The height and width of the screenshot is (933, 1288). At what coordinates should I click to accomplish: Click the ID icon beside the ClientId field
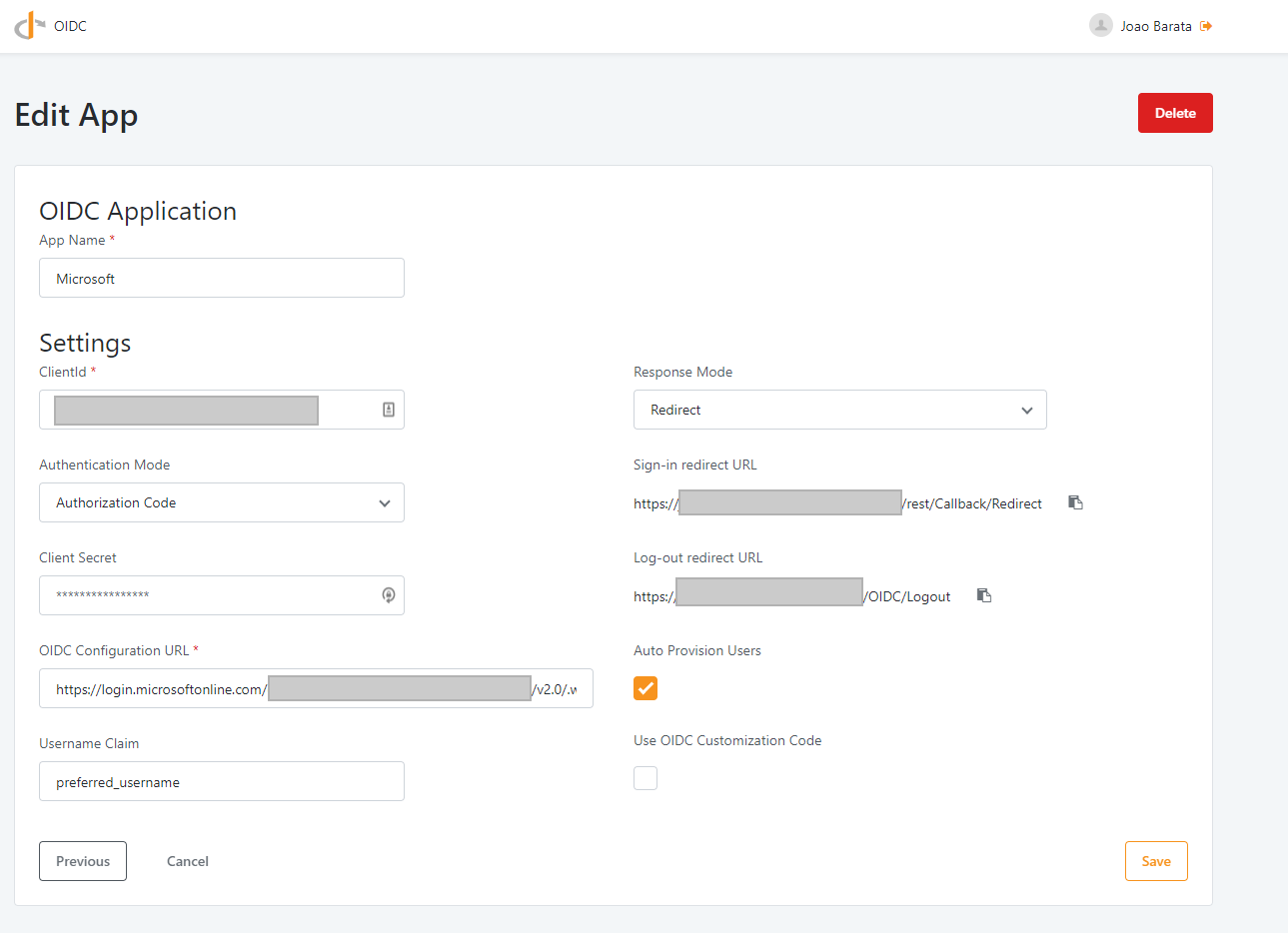[389, 409]
